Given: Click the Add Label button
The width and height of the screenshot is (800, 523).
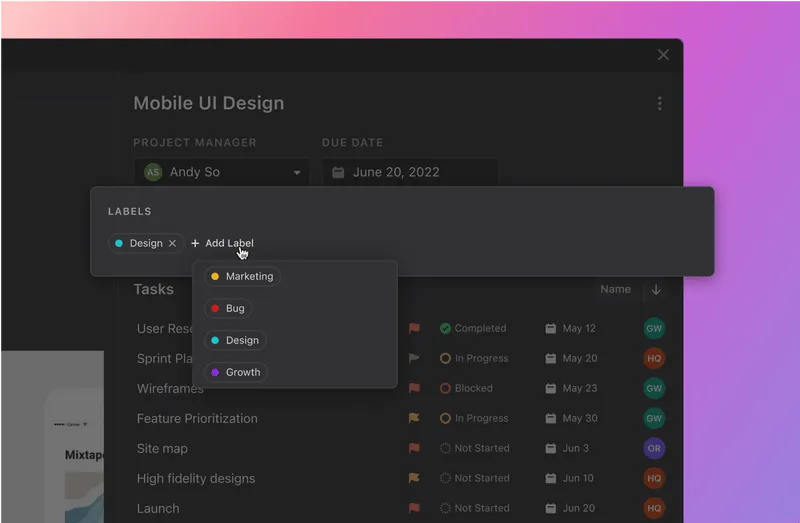Looking at the screenshot, I should (x=222, y=243).
